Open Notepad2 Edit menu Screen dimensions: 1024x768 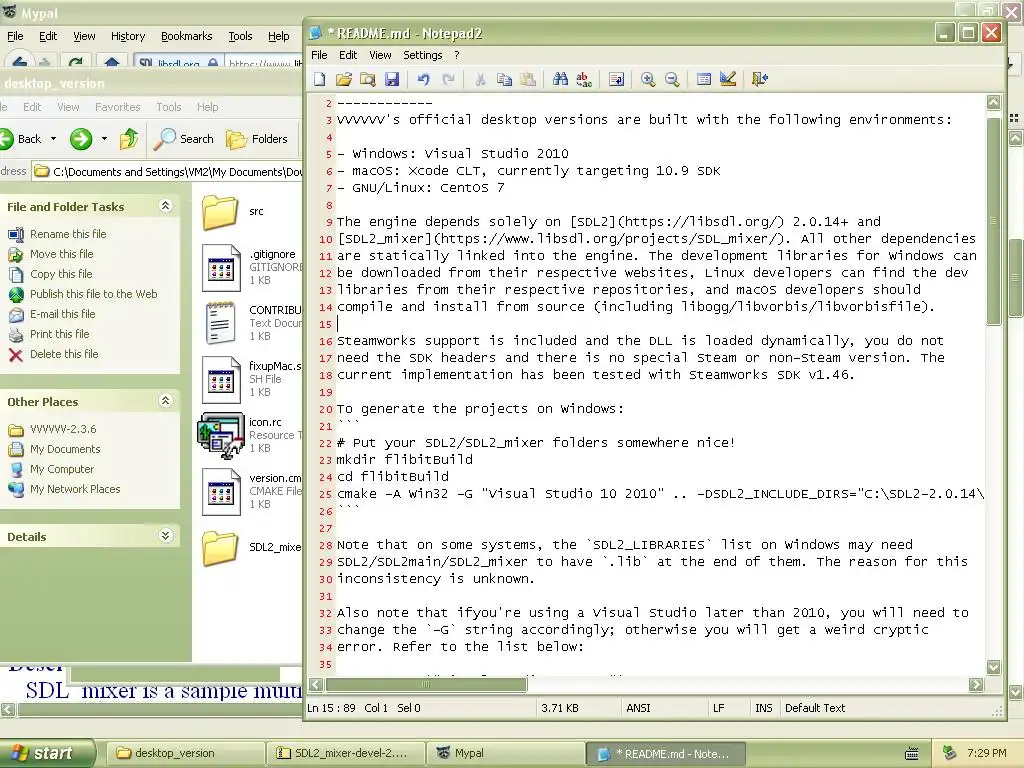pos(348,55)
